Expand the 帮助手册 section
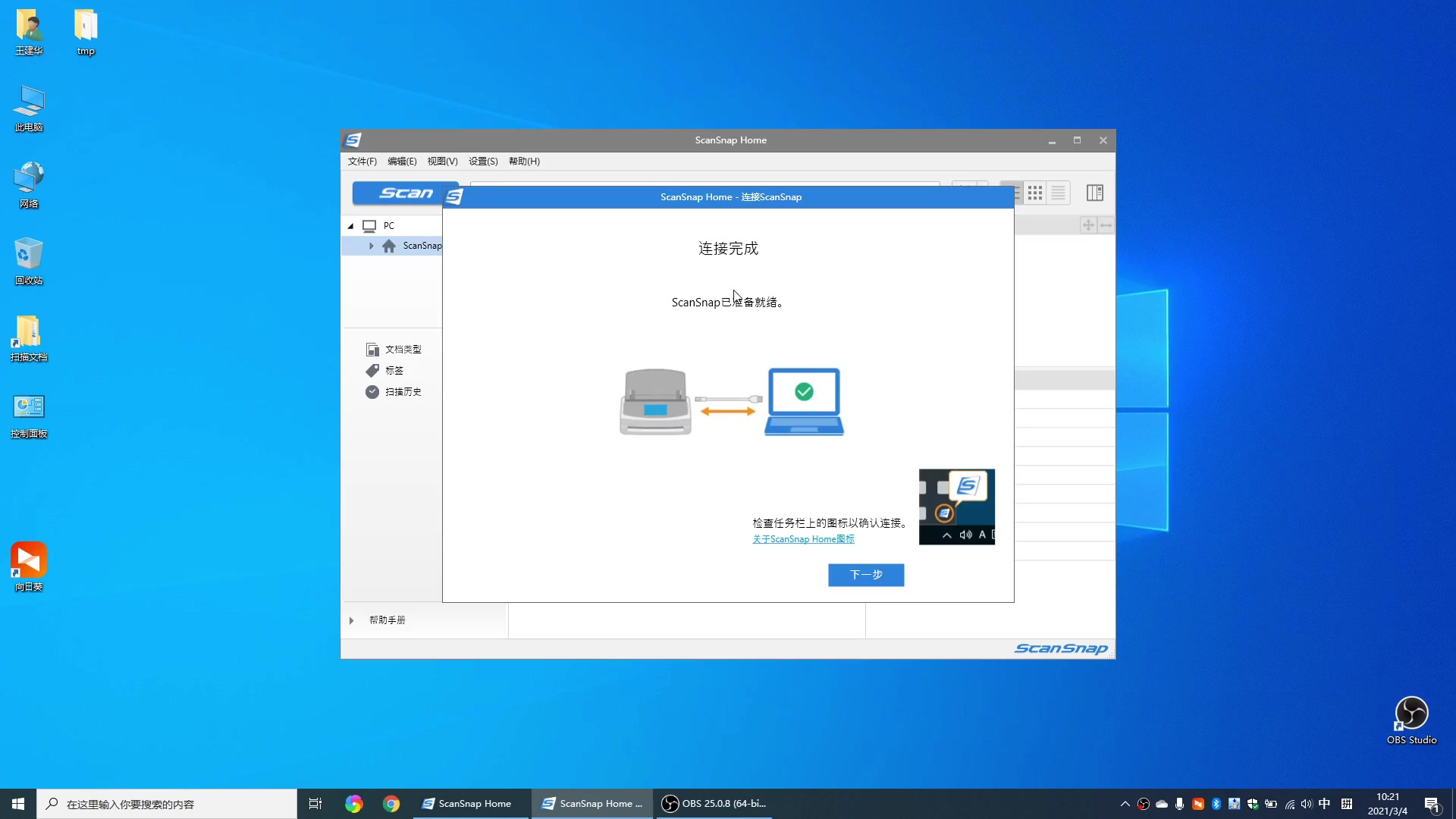The height and width of the screenshot is (819, 1456). point(351,620)
